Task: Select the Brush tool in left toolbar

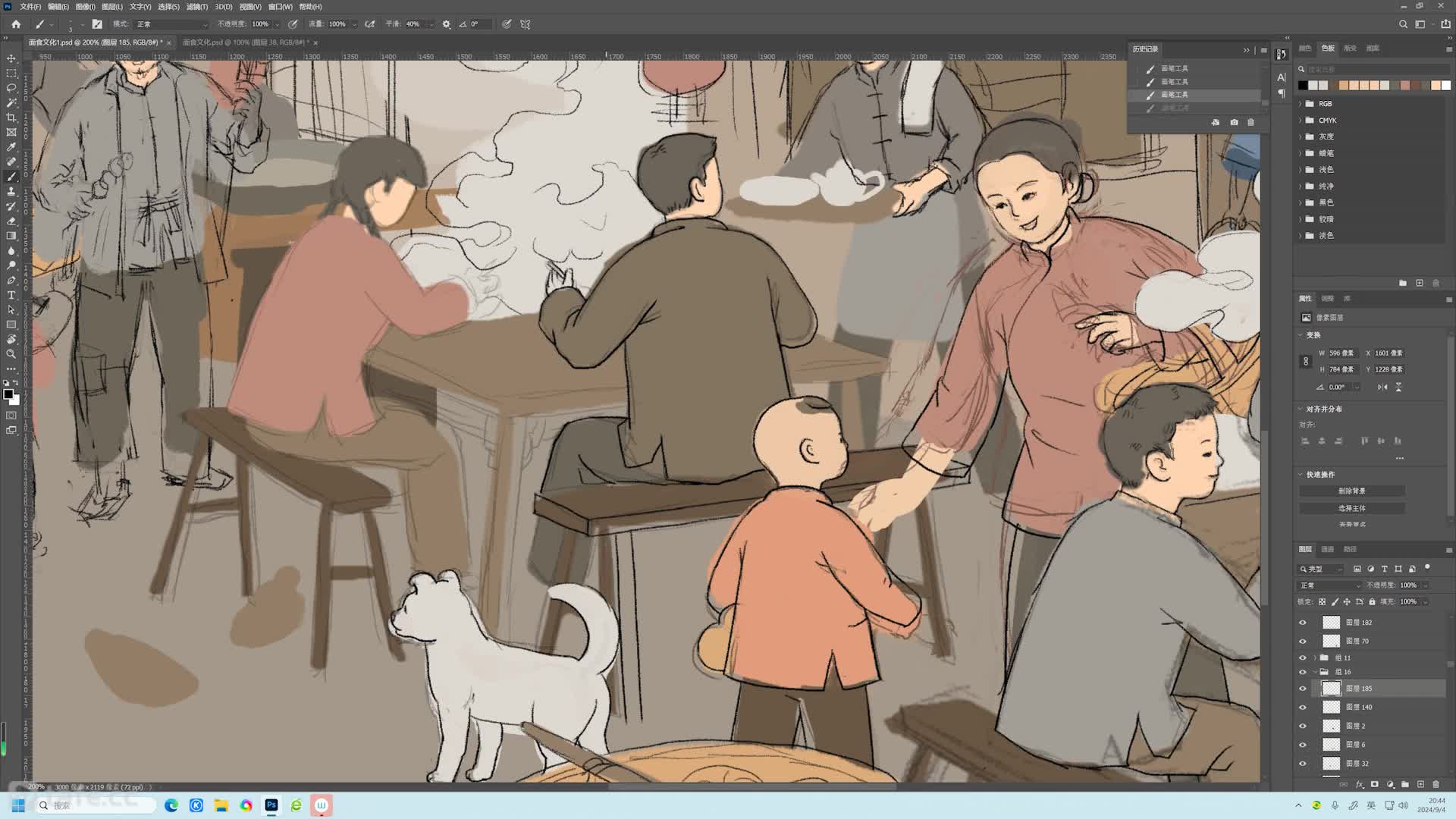Action: [11, 177]
